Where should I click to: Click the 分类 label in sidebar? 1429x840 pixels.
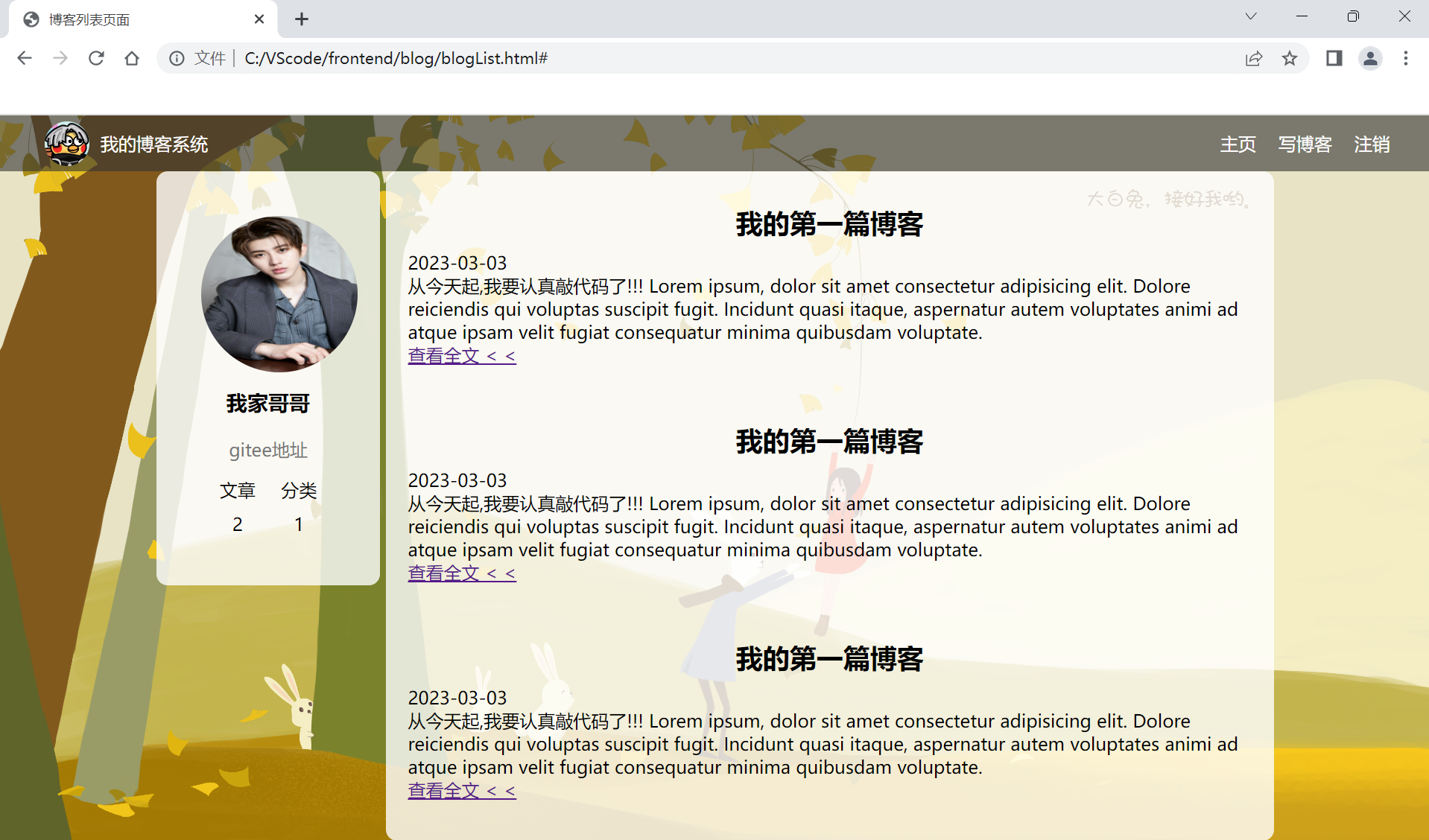tap(299, 491)
